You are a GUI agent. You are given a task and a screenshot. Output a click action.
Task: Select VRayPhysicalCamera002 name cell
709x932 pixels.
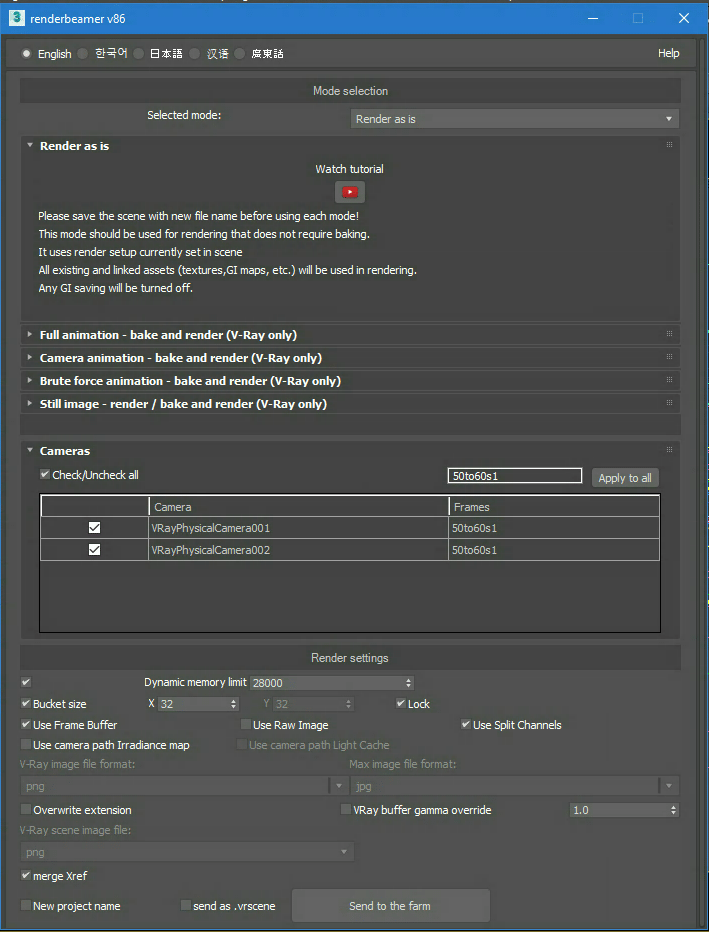pos(299,550)
